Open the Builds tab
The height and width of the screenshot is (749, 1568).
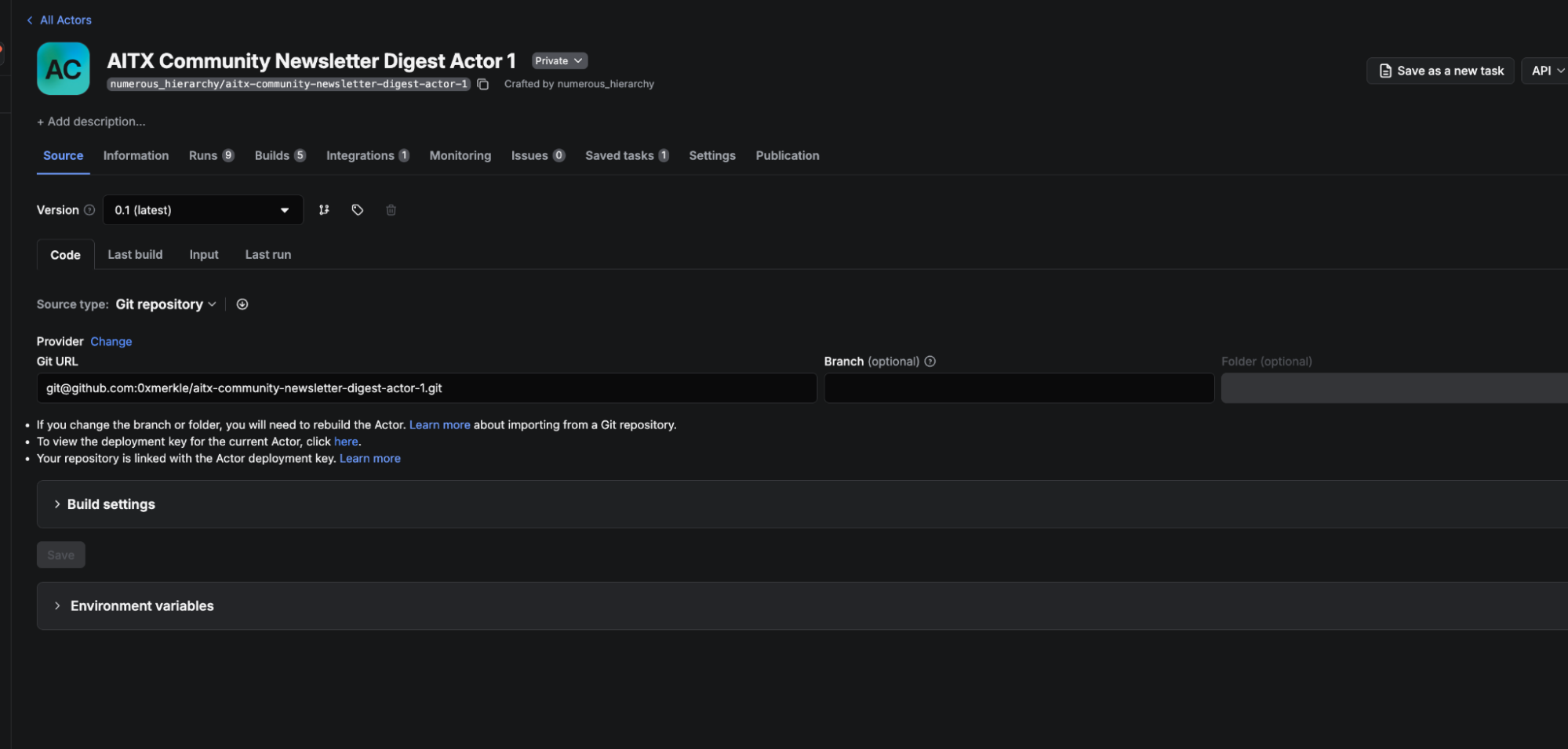(x=280, y=156)
